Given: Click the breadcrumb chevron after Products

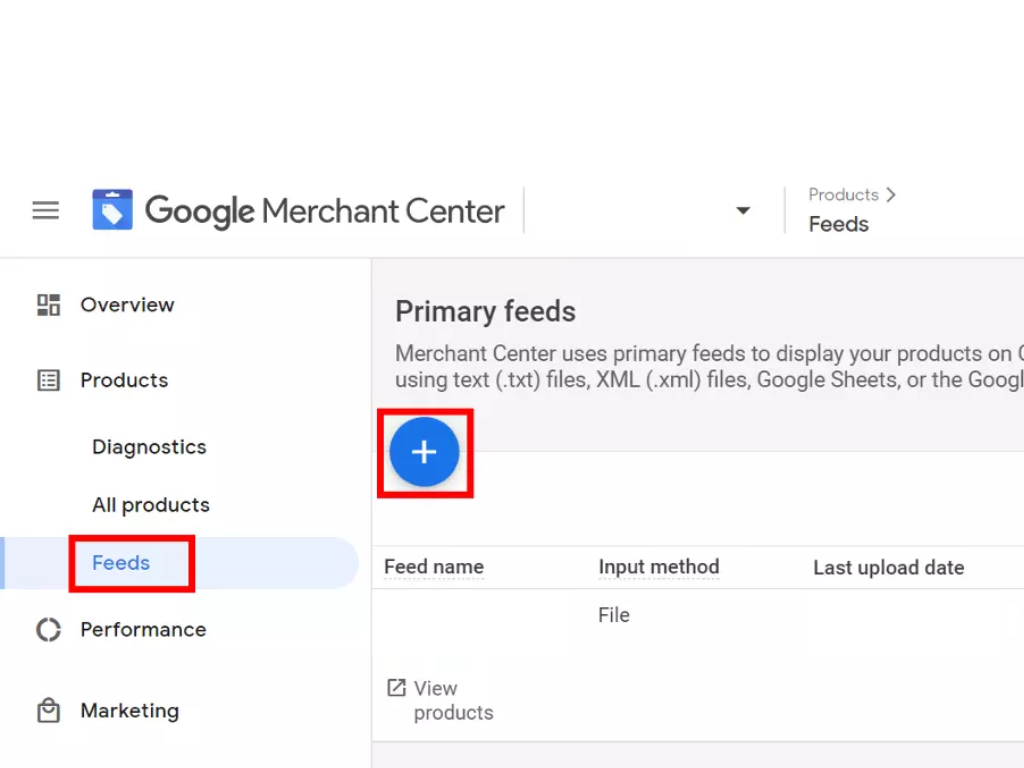Looking at the screenshot, I should pyautogui.click(x=891, y=195).
